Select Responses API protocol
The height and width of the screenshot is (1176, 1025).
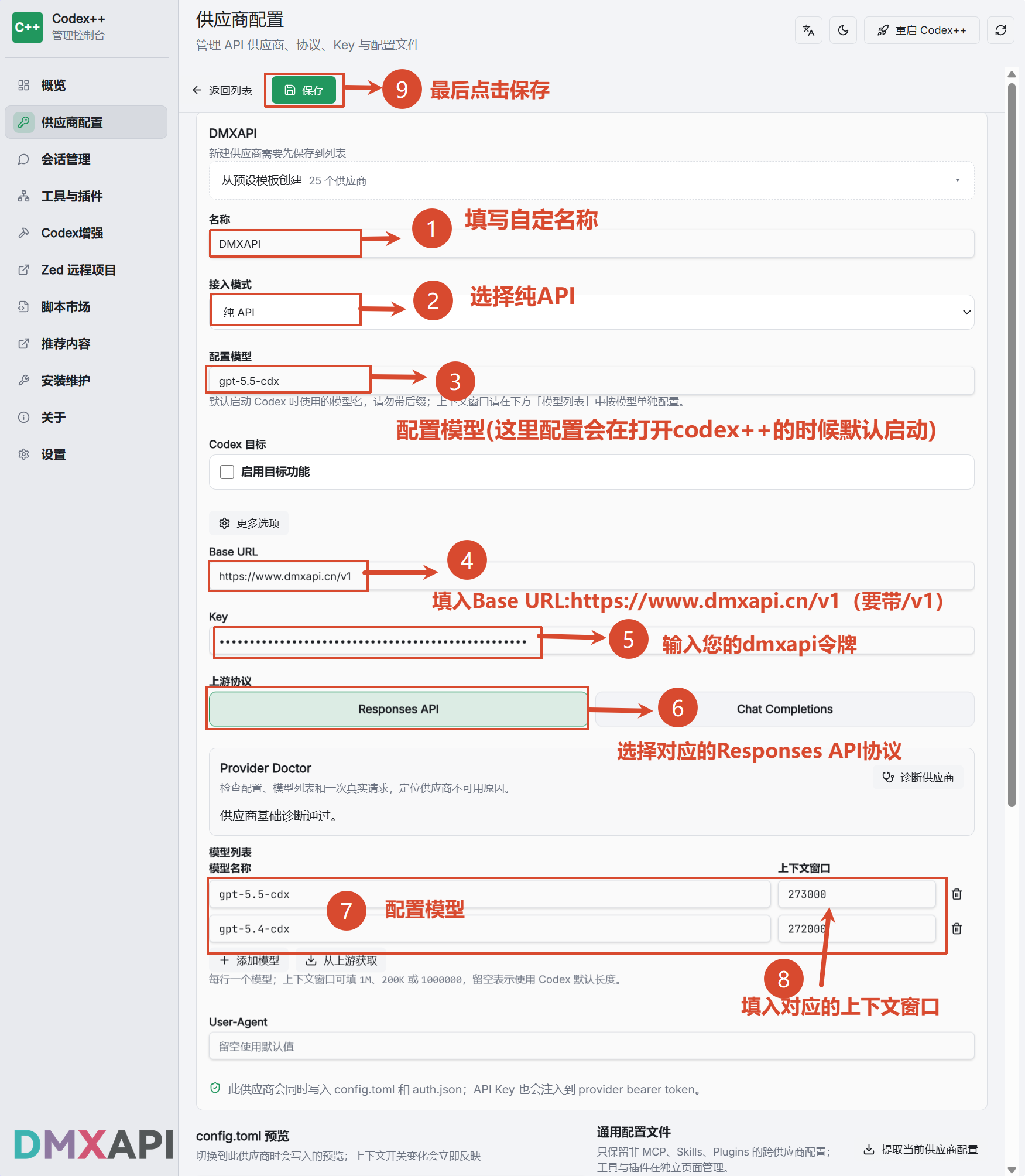(x=398, y=709)
